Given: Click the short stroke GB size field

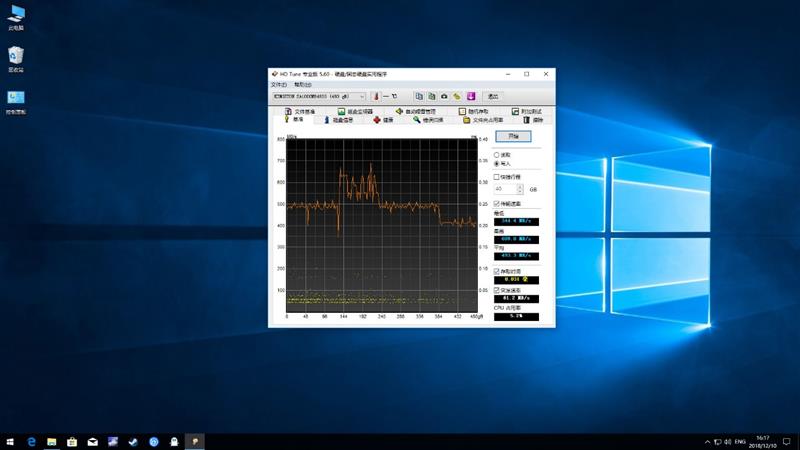Looking at the screenshot, I should click(x=505, y=189).
